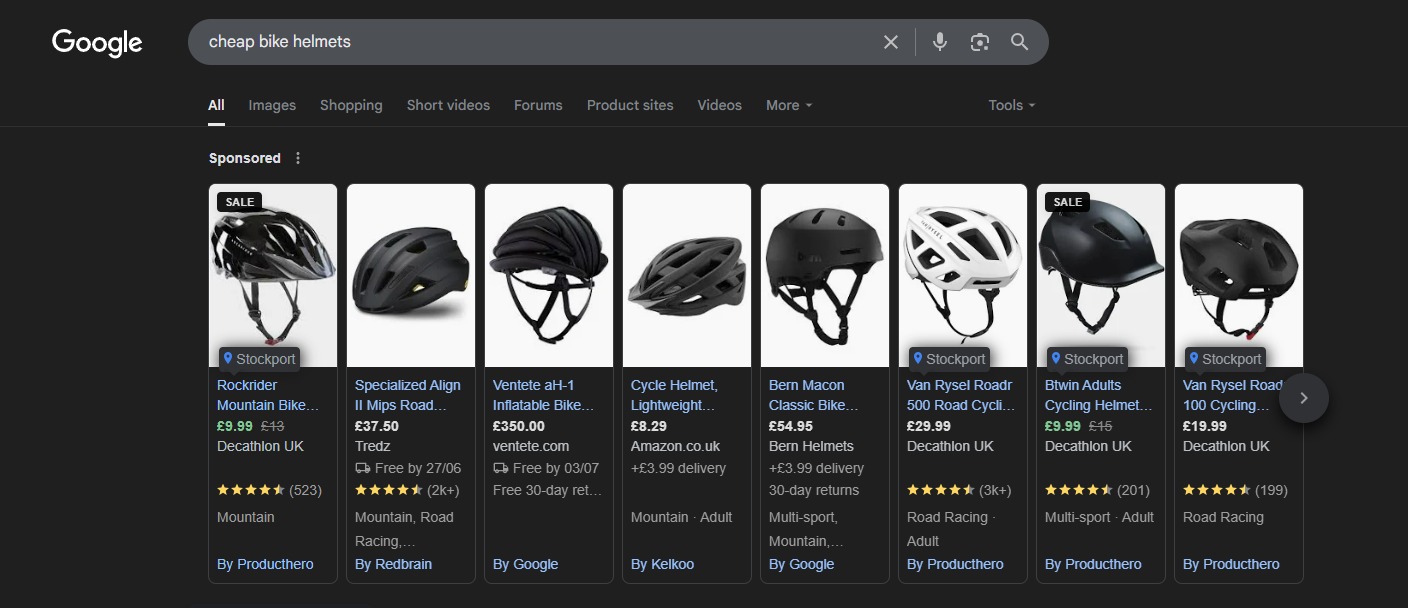This screenshot has width=1408, height=608.
Task: Open Amazon Cycle Helmet Lightweight image
Action: [x=687, y=275]
